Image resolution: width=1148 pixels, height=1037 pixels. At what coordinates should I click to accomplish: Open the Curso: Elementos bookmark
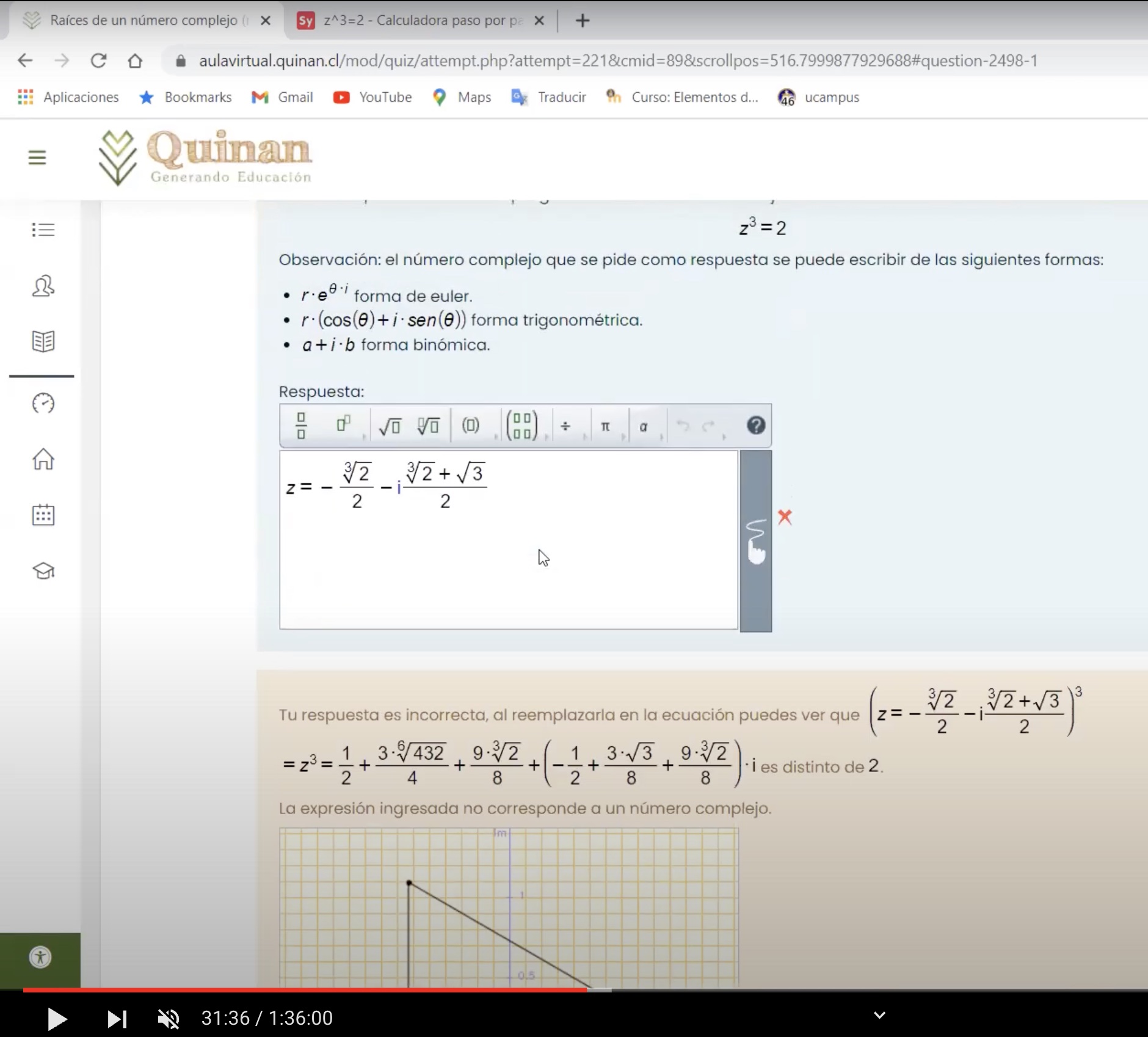pos(681,97)
